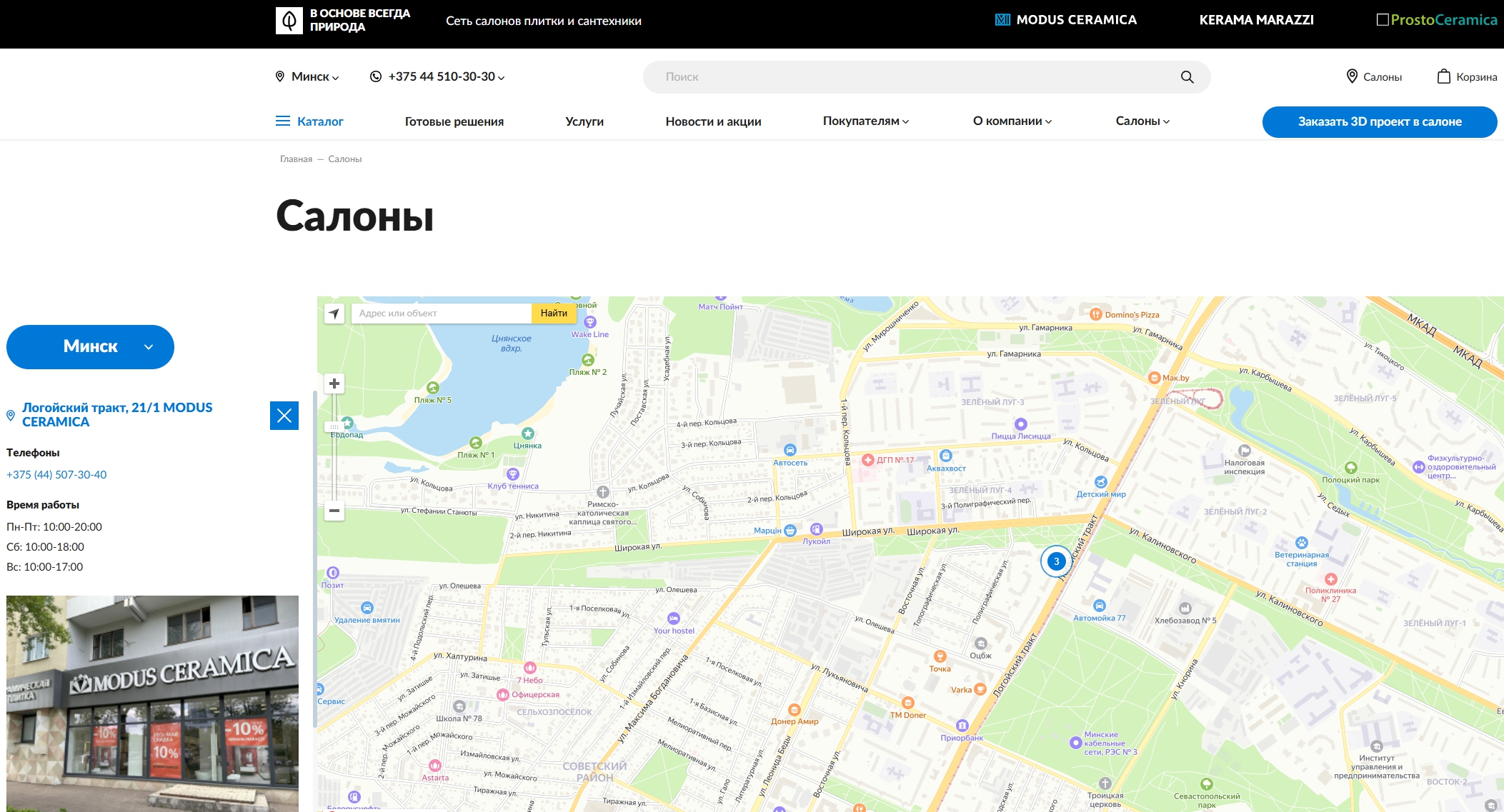Click the Поликлиника № 27 map marker
The image size is (1504, 812).
1330,579
